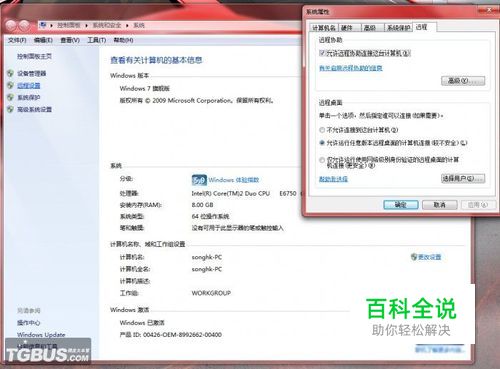Click the shield icon beside 高级系统设置

11,109
